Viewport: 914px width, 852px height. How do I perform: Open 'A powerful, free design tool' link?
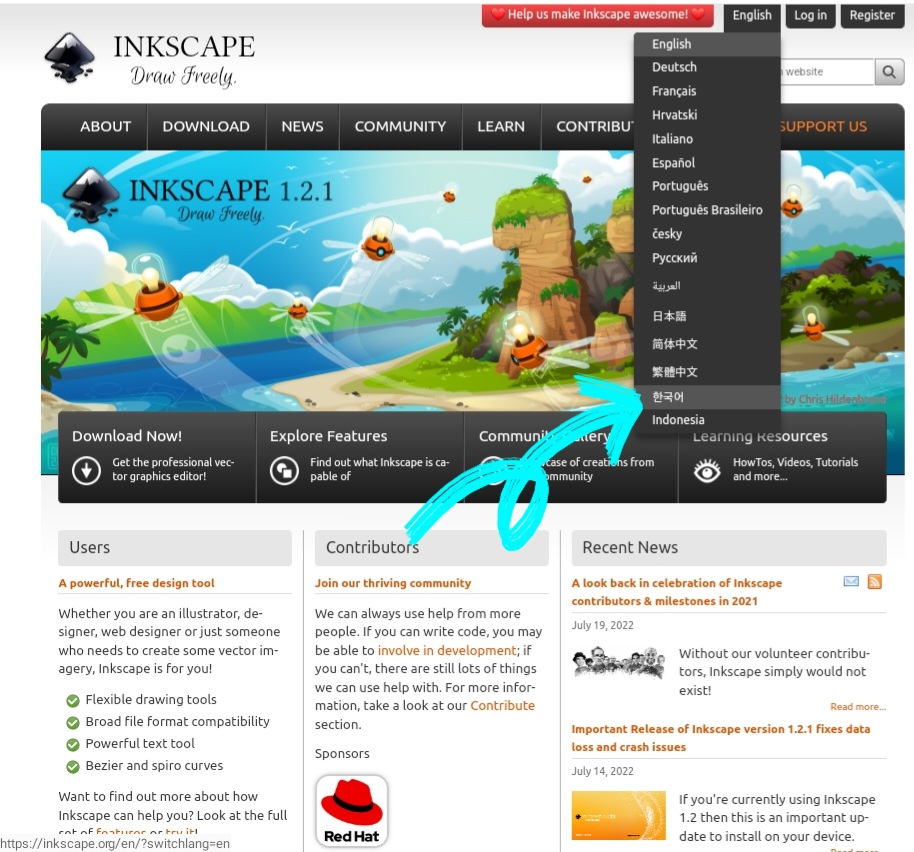click(x=136, y=583)
